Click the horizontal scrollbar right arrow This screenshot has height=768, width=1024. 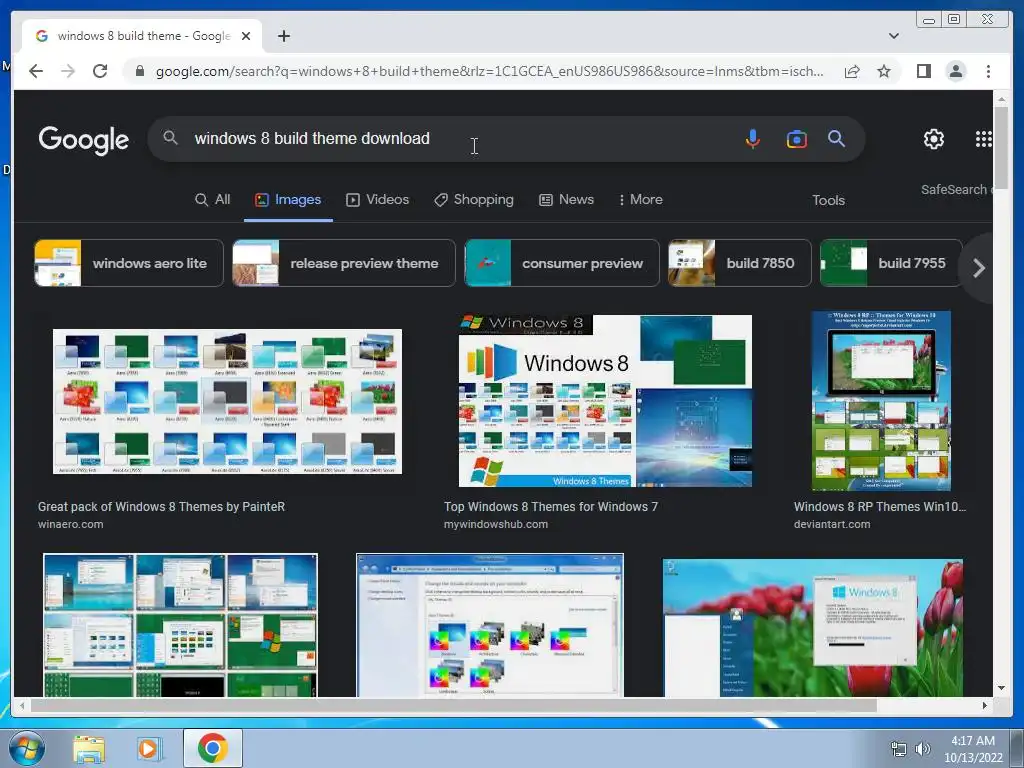(x=985, y=705)
